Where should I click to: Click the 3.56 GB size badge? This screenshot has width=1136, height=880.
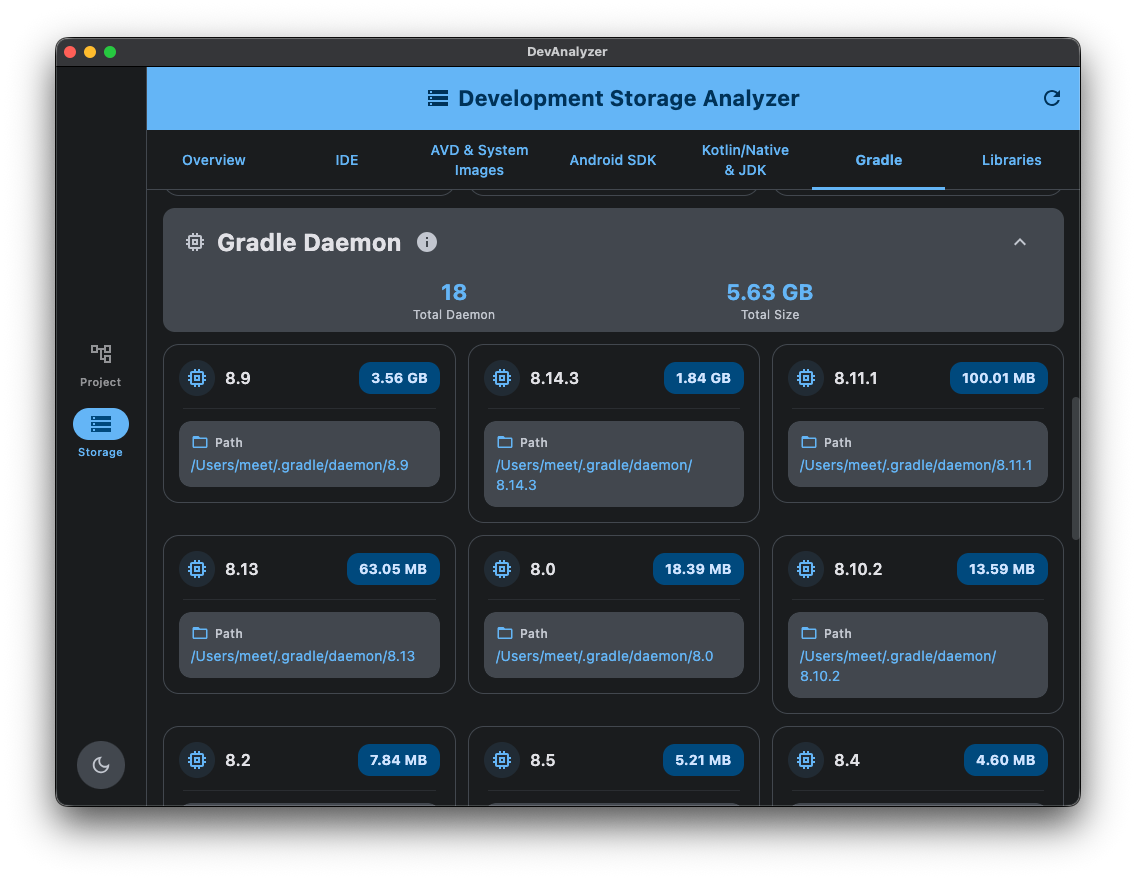click(399, 378)
